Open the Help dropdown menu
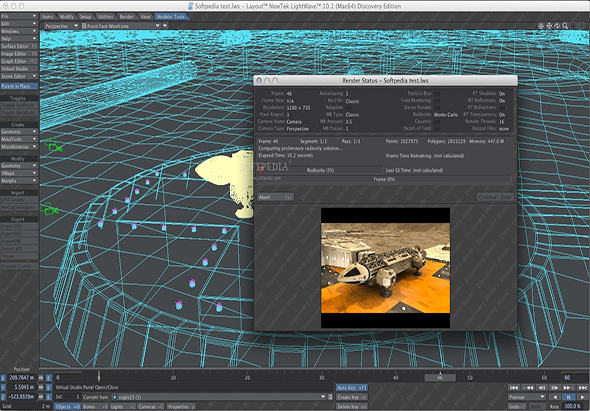The image size is (590, 411). coord(19,39)
